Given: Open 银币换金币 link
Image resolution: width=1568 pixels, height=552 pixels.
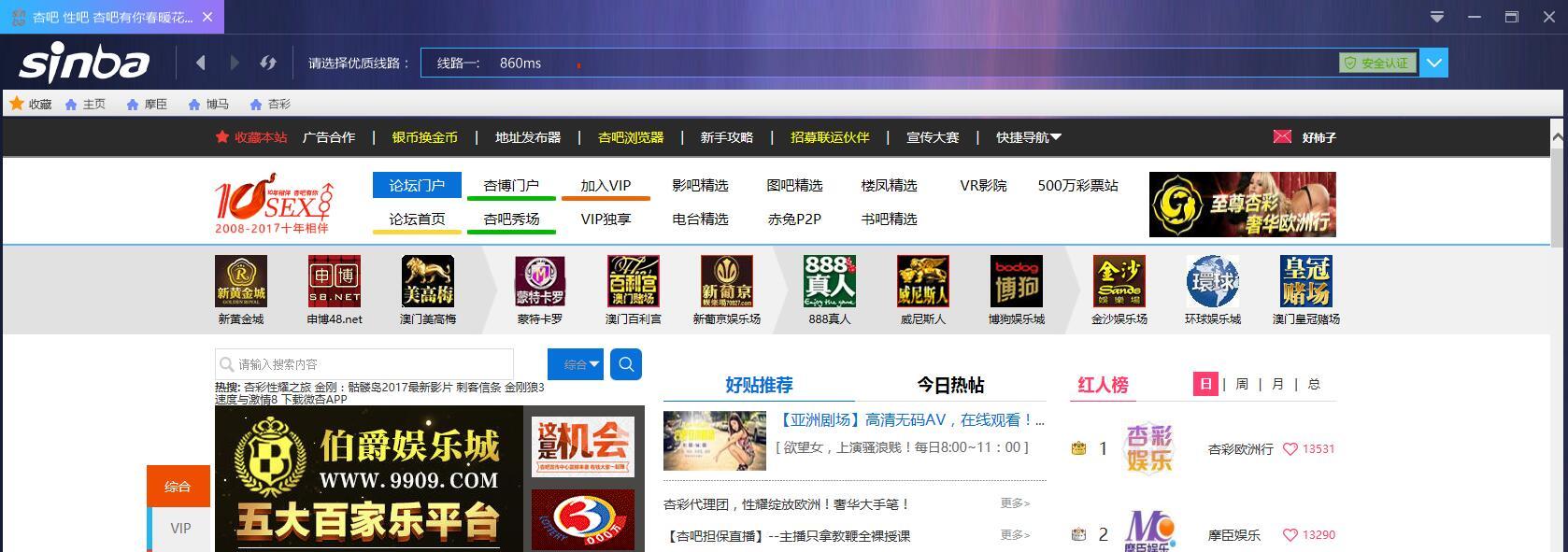Looking at the screenshot, I should coord(425,137).
